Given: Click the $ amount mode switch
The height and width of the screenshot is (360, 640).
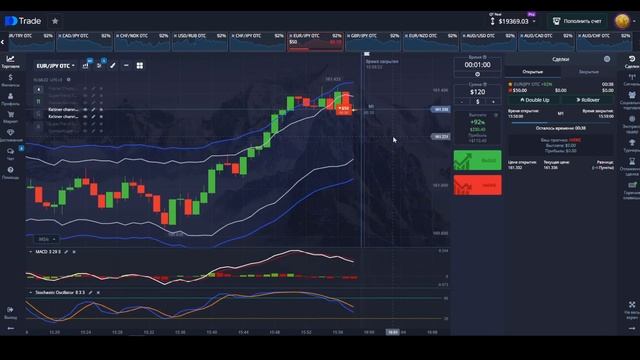Looking at the screenshot, I should (478, 101).
